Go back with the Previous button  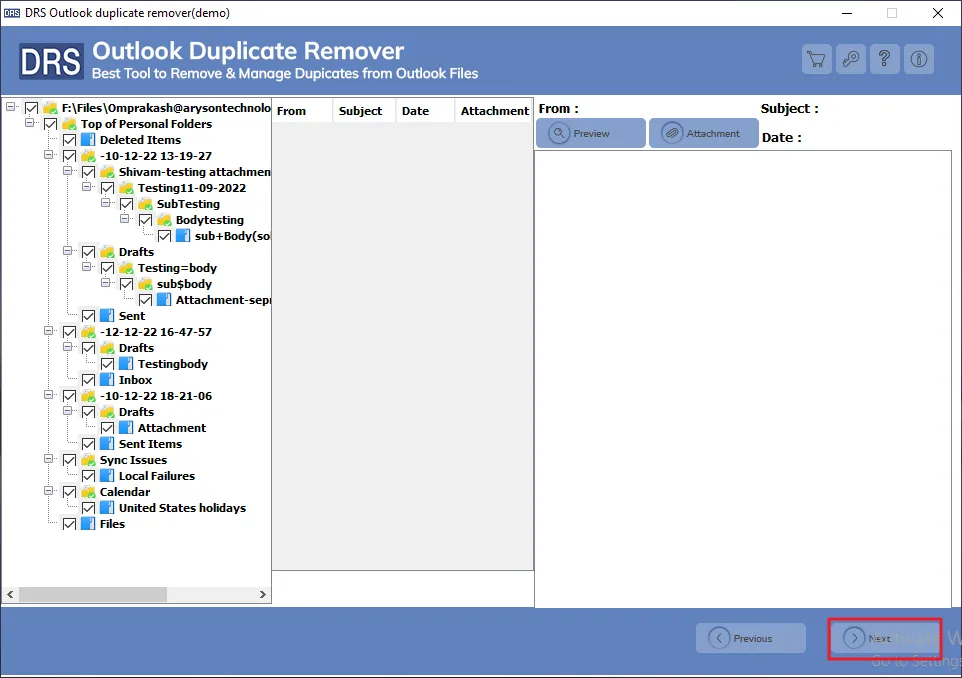(x=750, y=638)
